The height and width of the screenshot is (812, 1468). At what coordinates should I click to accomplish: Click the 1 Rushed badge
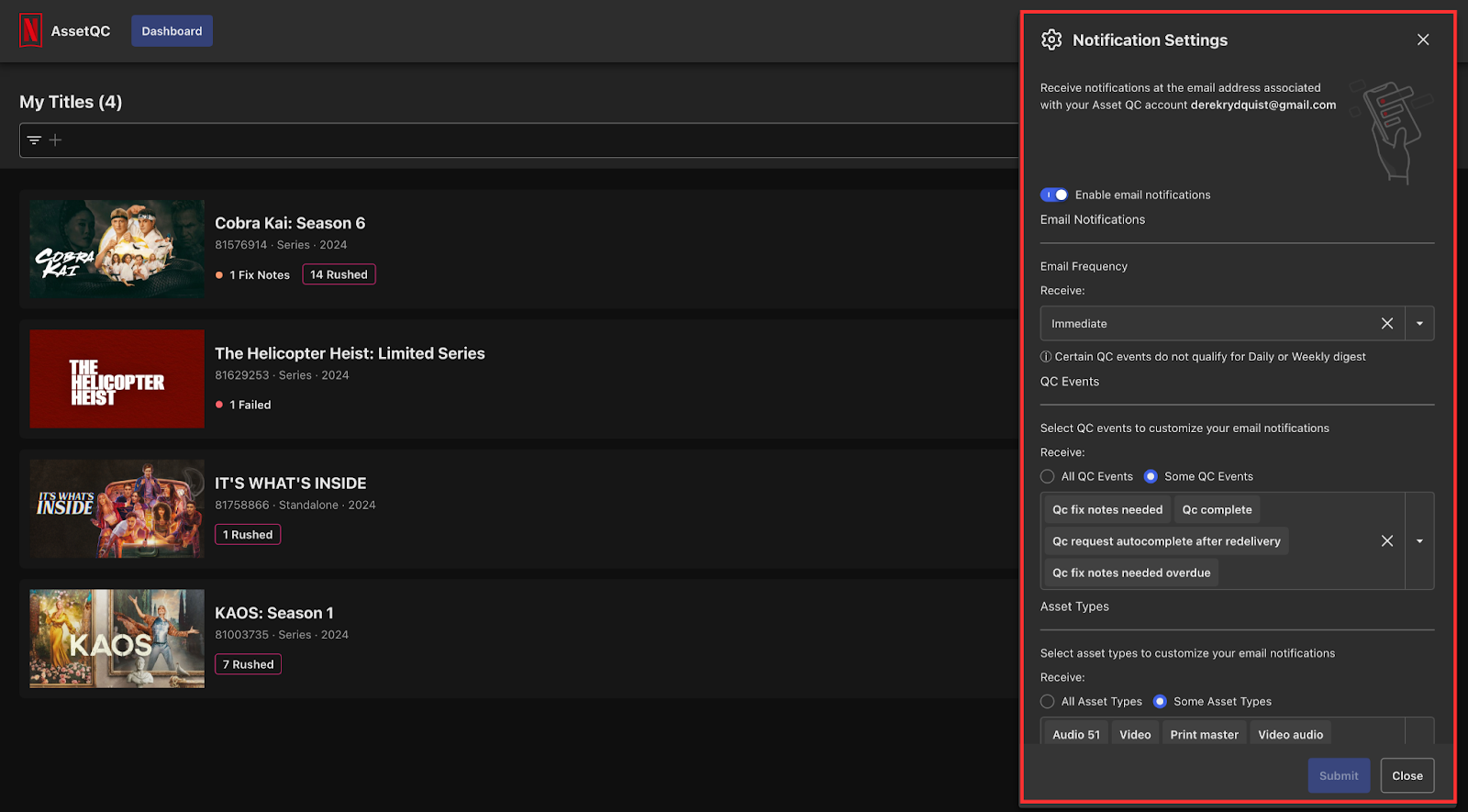coord(248,535)
